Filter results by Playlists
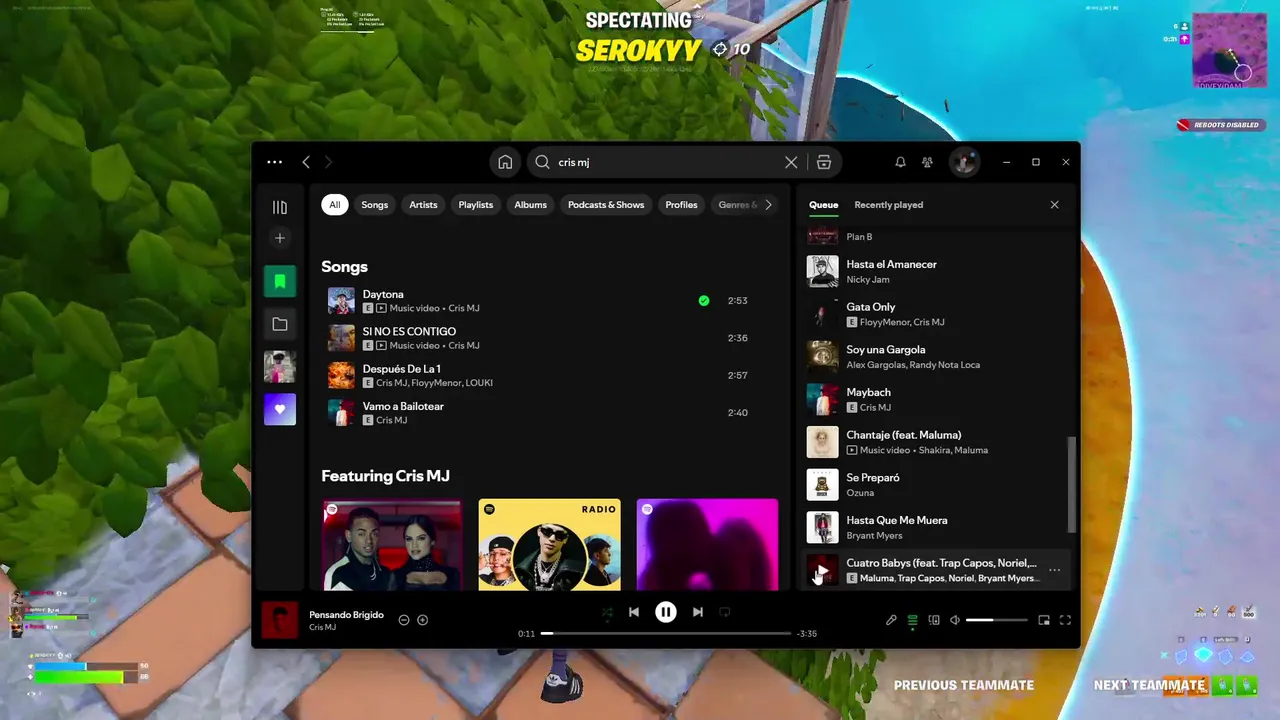The width and height of the screenshot is (1280, 720). (x=476, y=205)
